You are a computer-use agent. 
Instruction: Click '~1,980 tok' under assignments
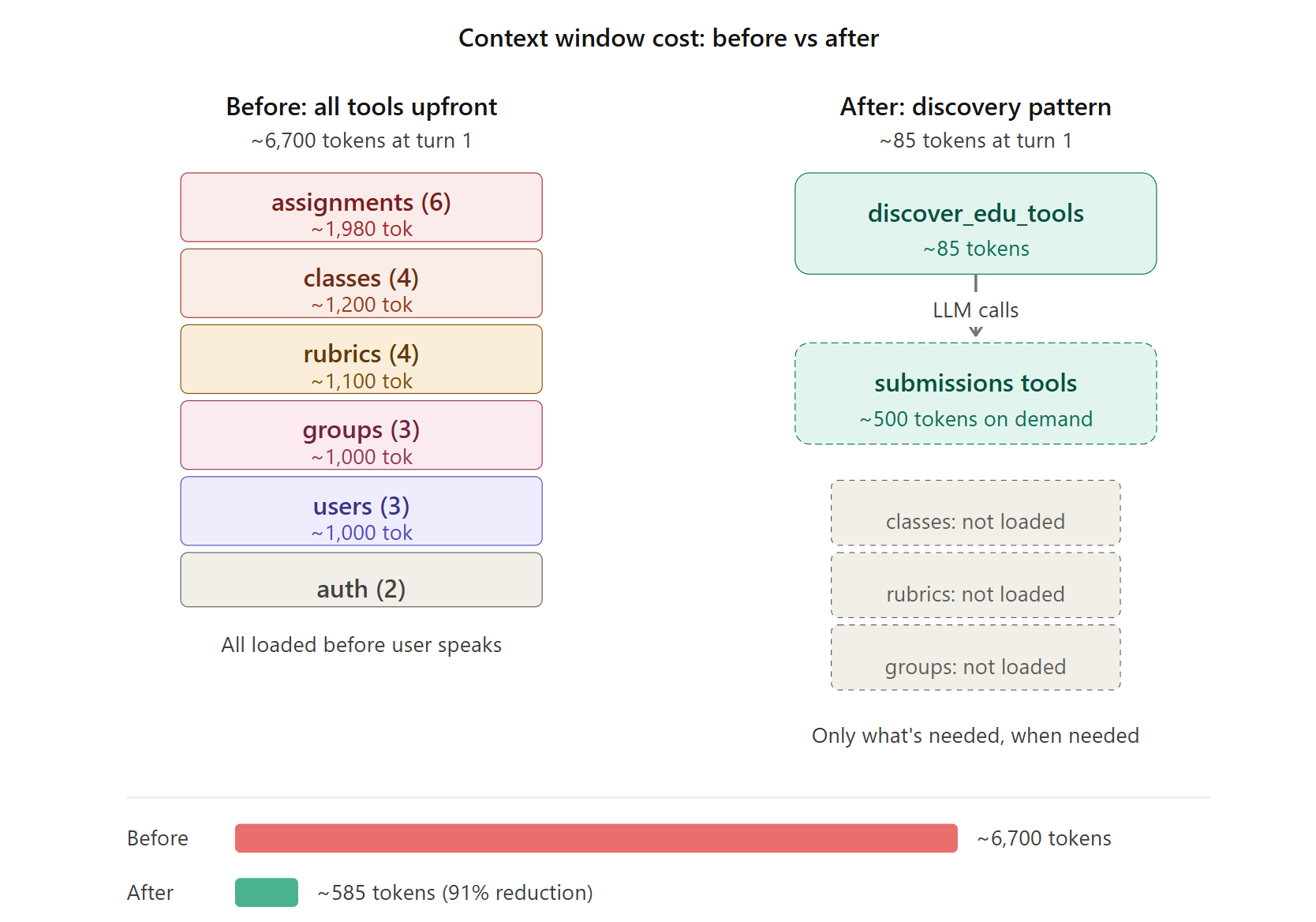[361, 229]
